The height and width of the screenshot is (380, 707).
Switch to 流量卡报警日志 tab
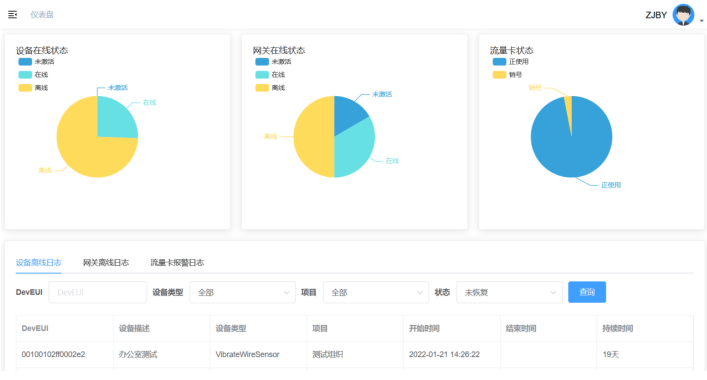(x=177, y=262)
